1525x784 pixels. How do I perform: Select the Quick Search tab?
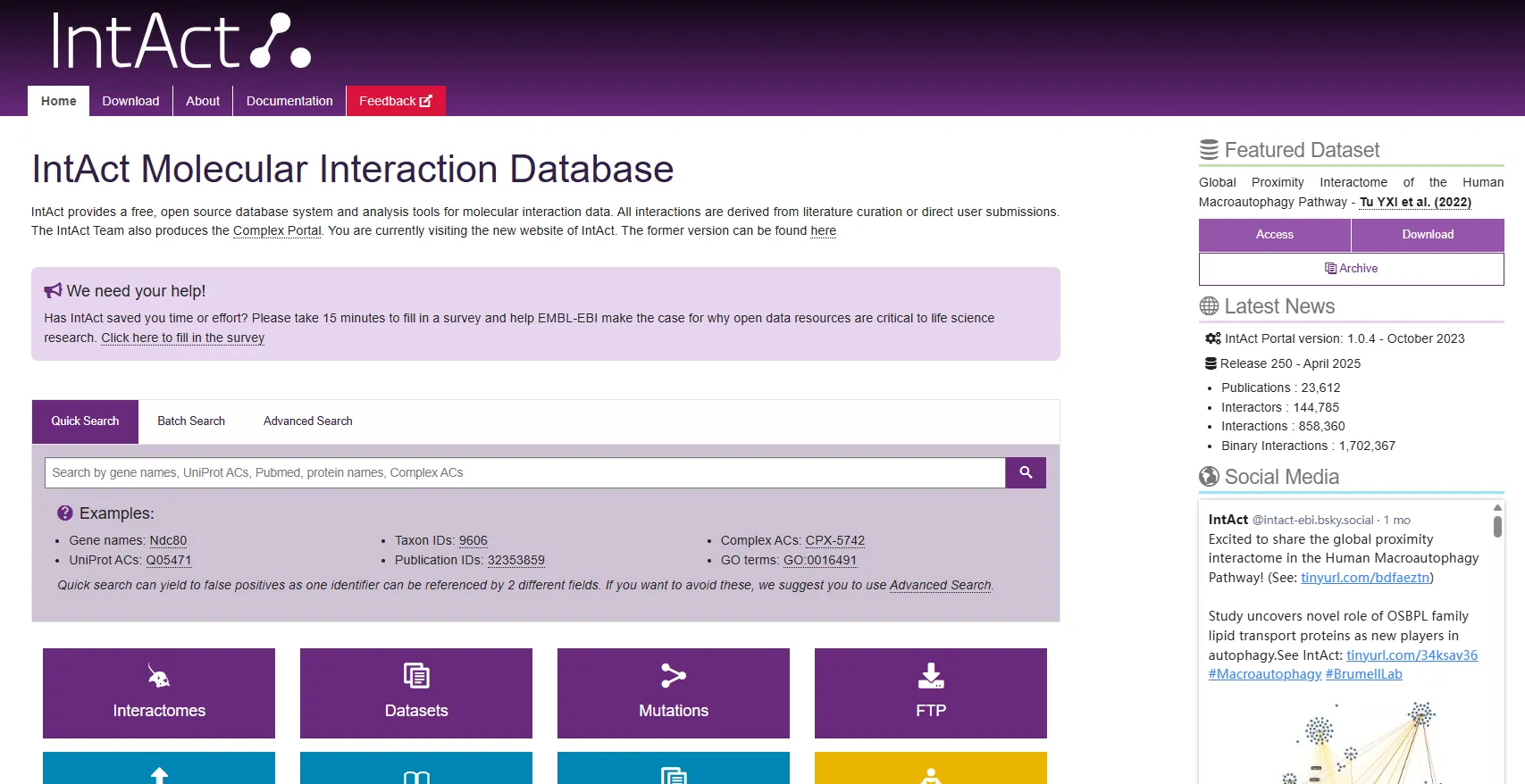point(85,421)
